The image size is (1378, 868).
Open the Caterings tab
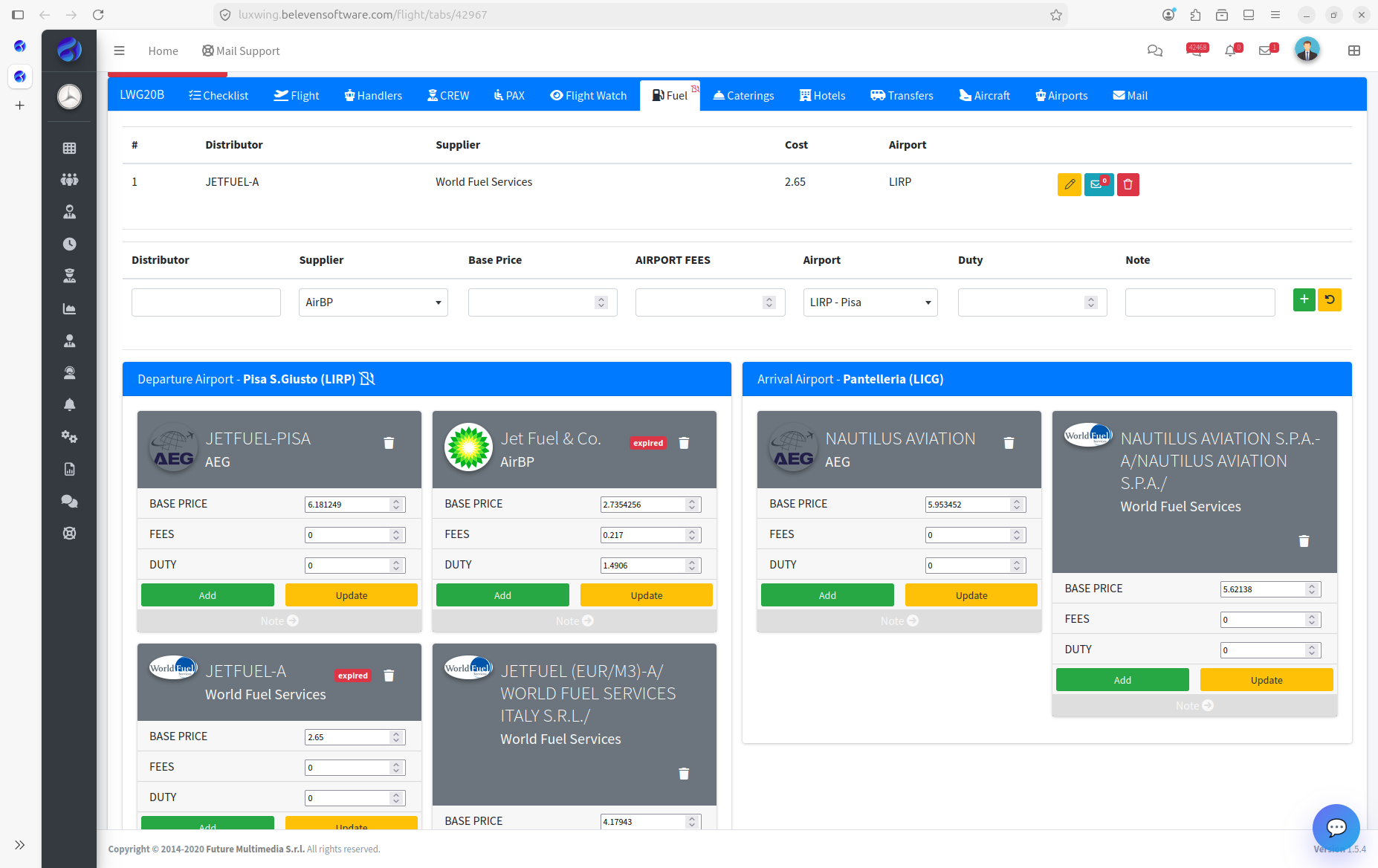click(743, 95)
